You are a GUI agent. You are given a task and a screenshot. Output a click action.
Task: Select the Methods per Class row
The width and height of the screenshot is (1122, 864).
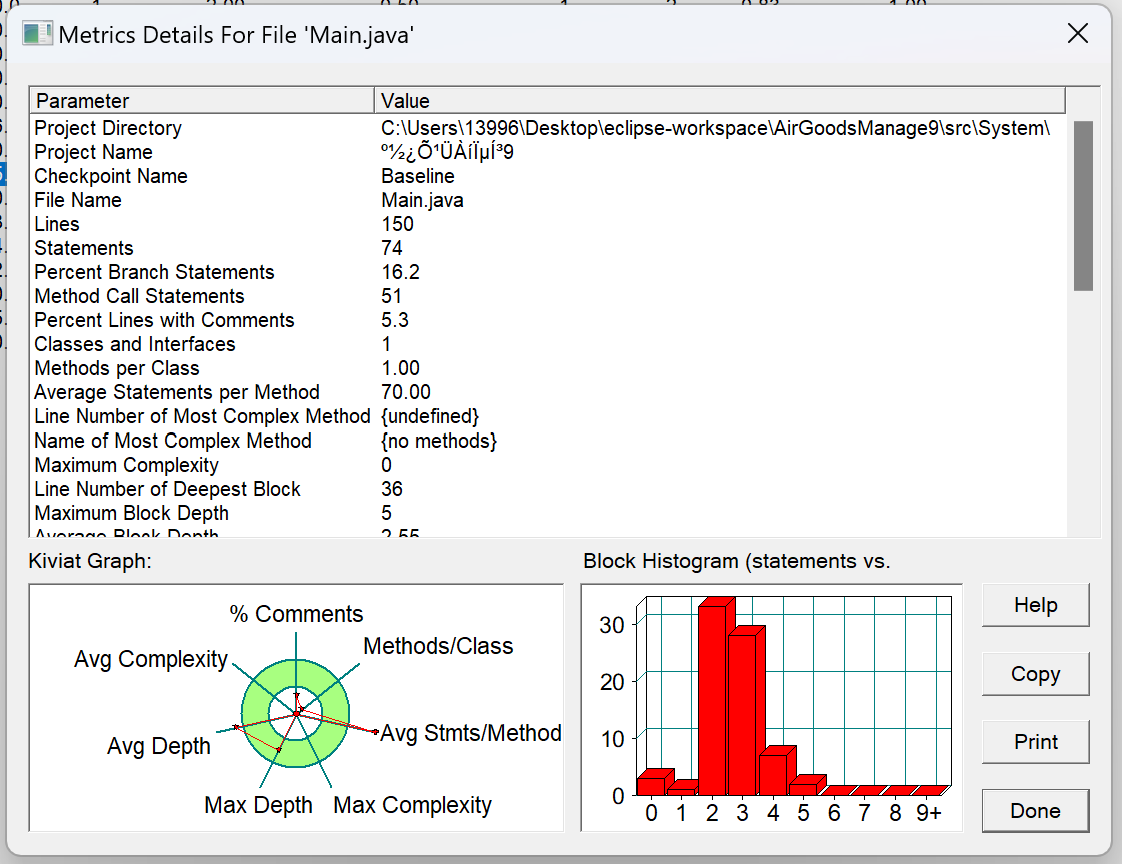point(548,368)
